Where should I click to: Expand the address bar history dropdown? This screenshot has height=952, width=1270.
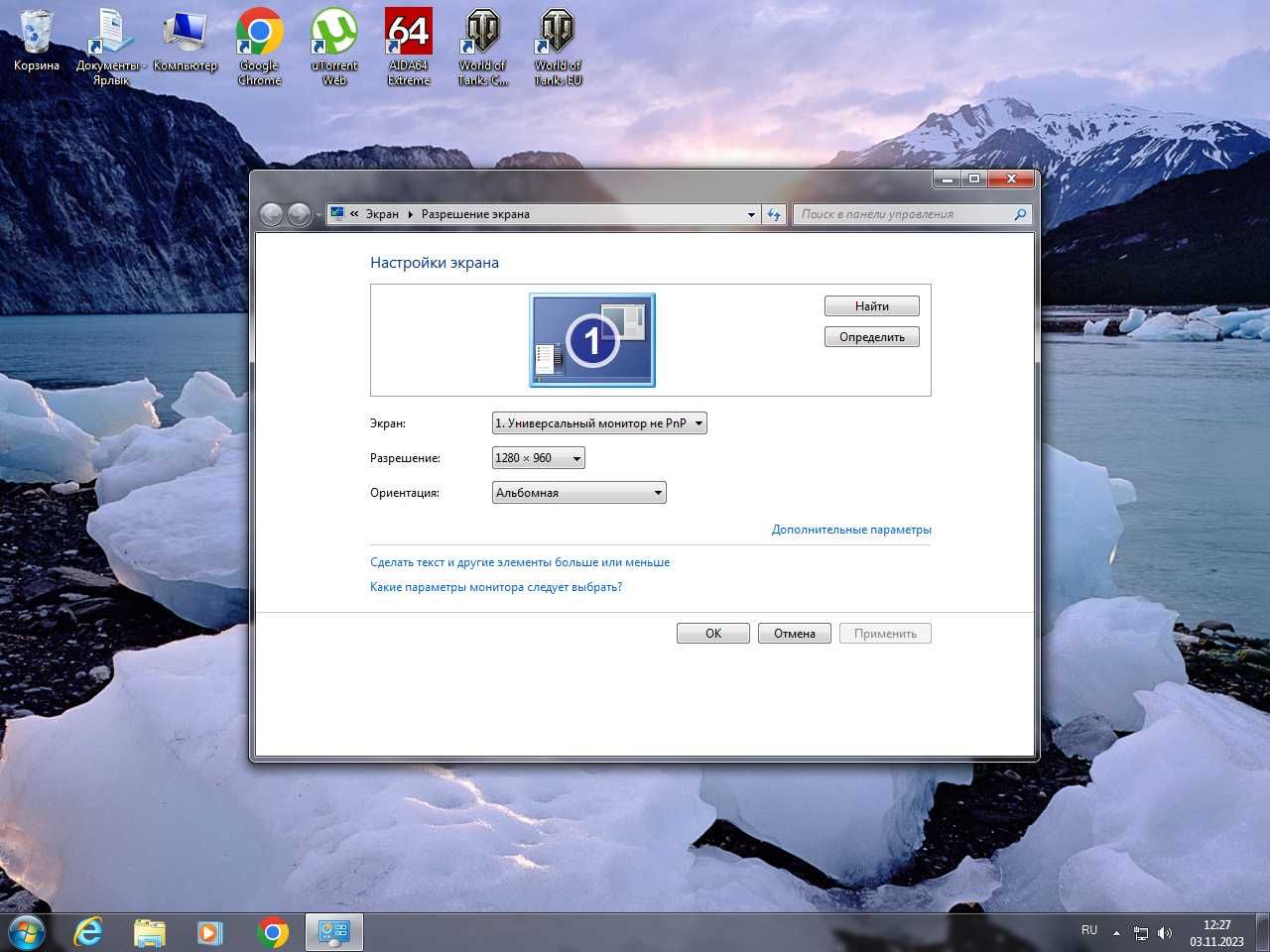click(x=751, y=214)
